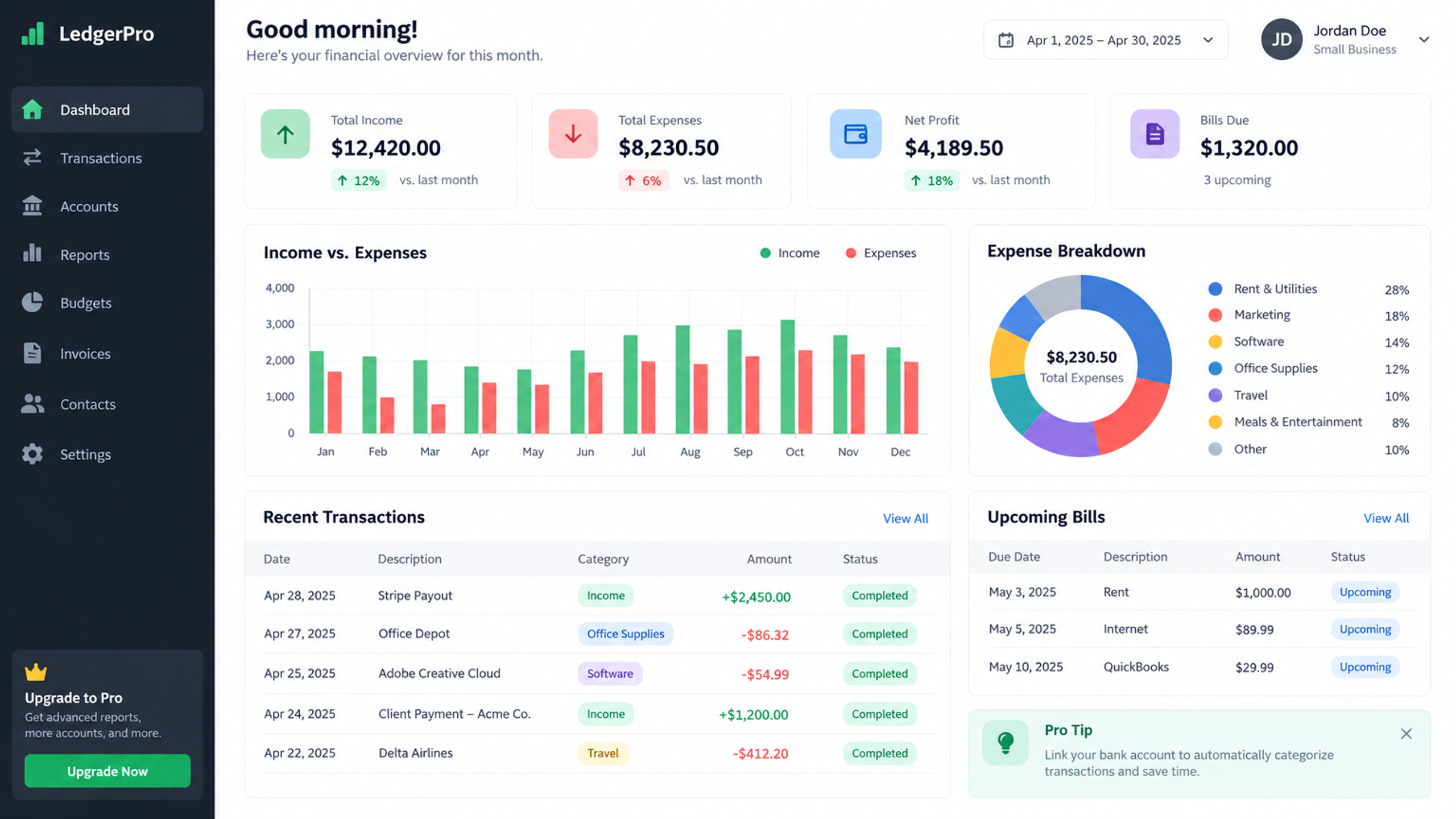Click the Total Income up-arrow icon
The image size is (1456, 819).
coord(285,134)
